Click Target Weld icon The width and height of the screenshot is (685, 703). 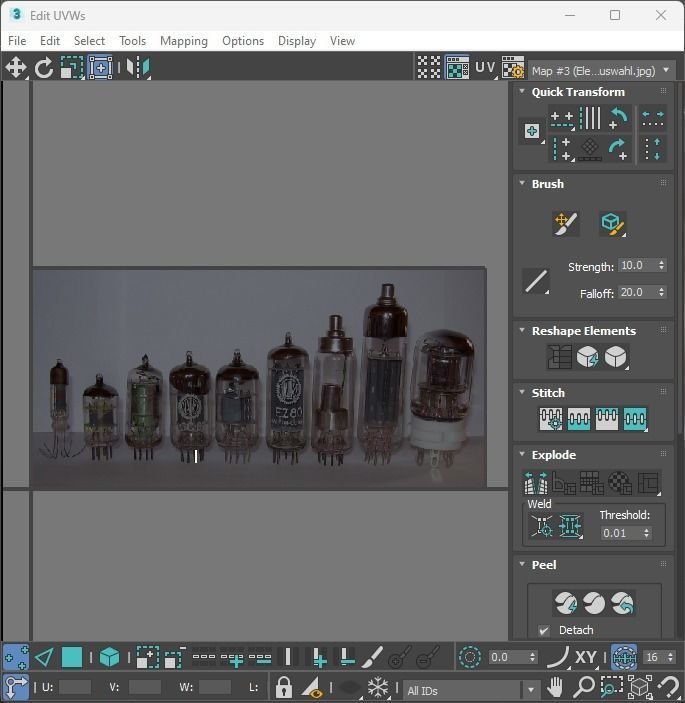click(542, 526)
